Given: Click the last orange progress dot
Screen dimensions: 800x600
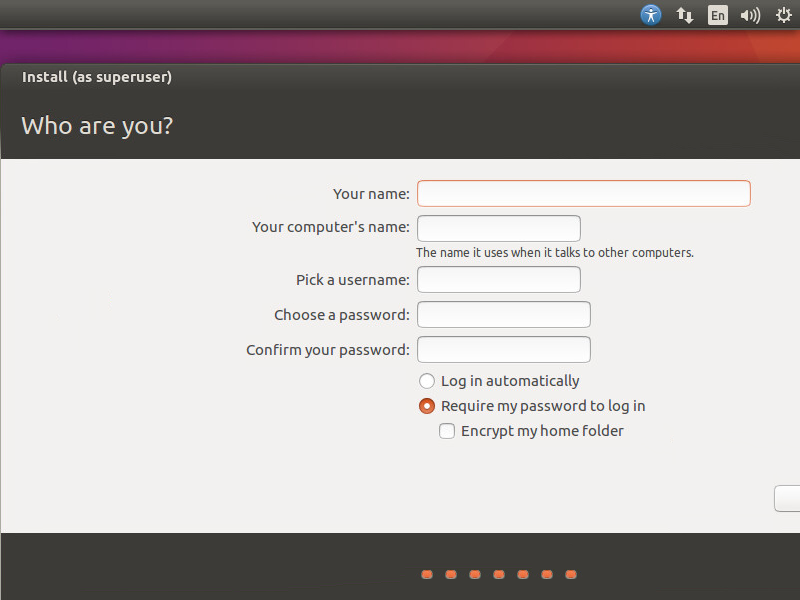Looking at the screenshot, I should pyautogui.click(x=571, y=574).
